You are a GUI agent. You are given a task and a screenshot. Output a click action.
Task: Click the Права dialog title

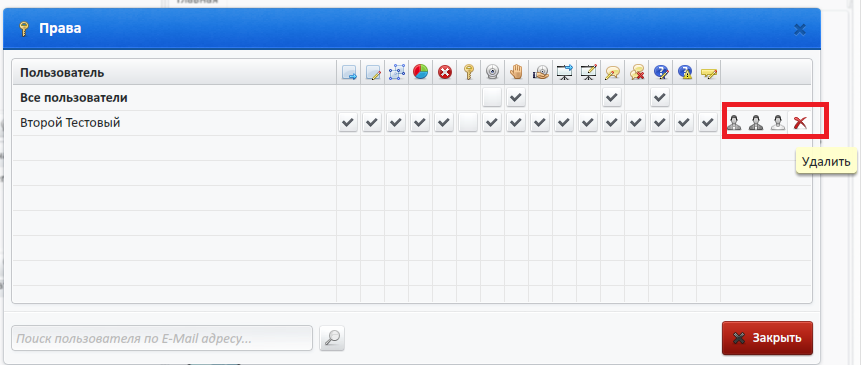[60, 28]
